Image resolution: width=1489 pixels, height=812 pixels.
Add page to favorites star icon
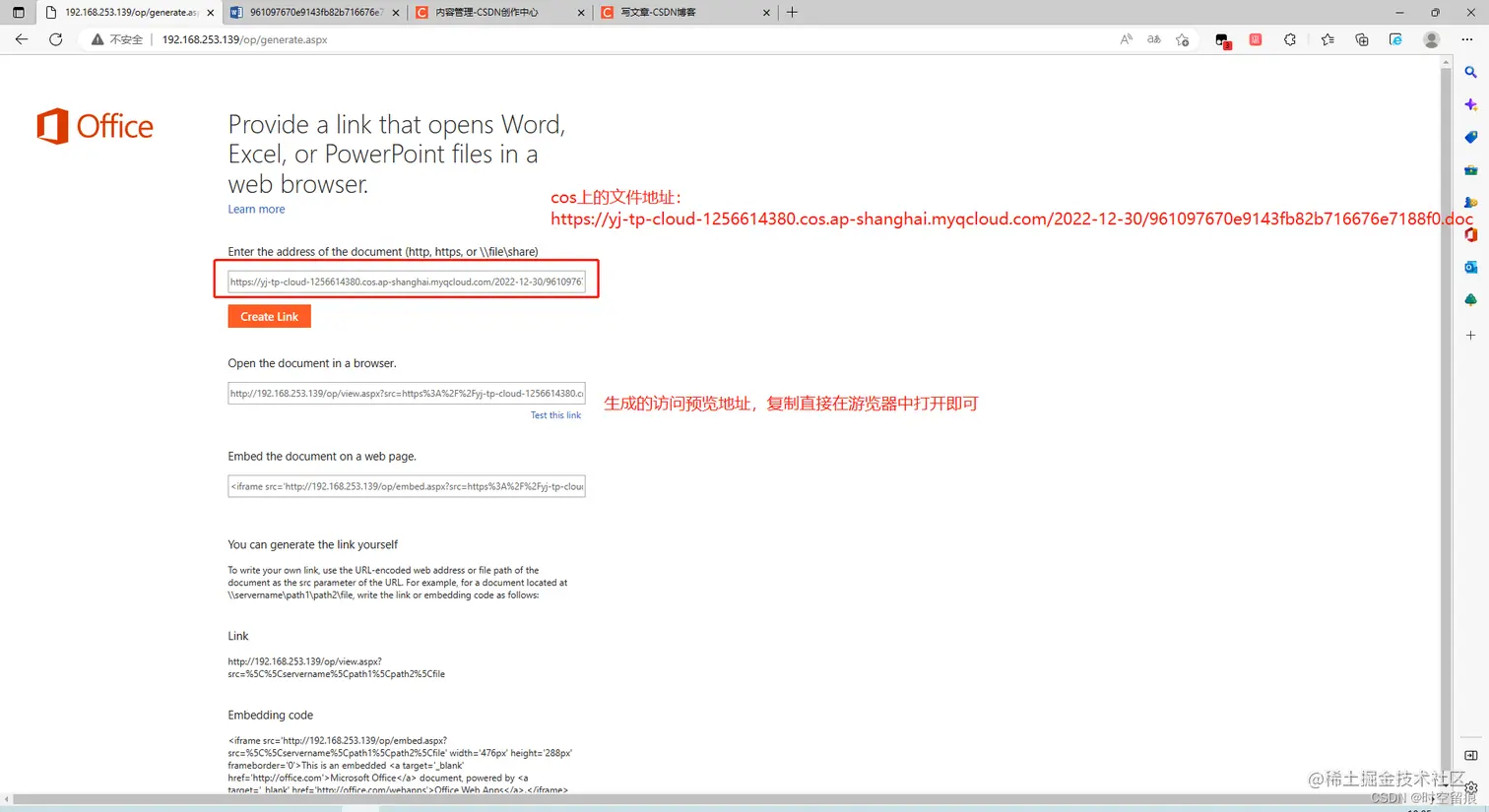click(1183, 39)
